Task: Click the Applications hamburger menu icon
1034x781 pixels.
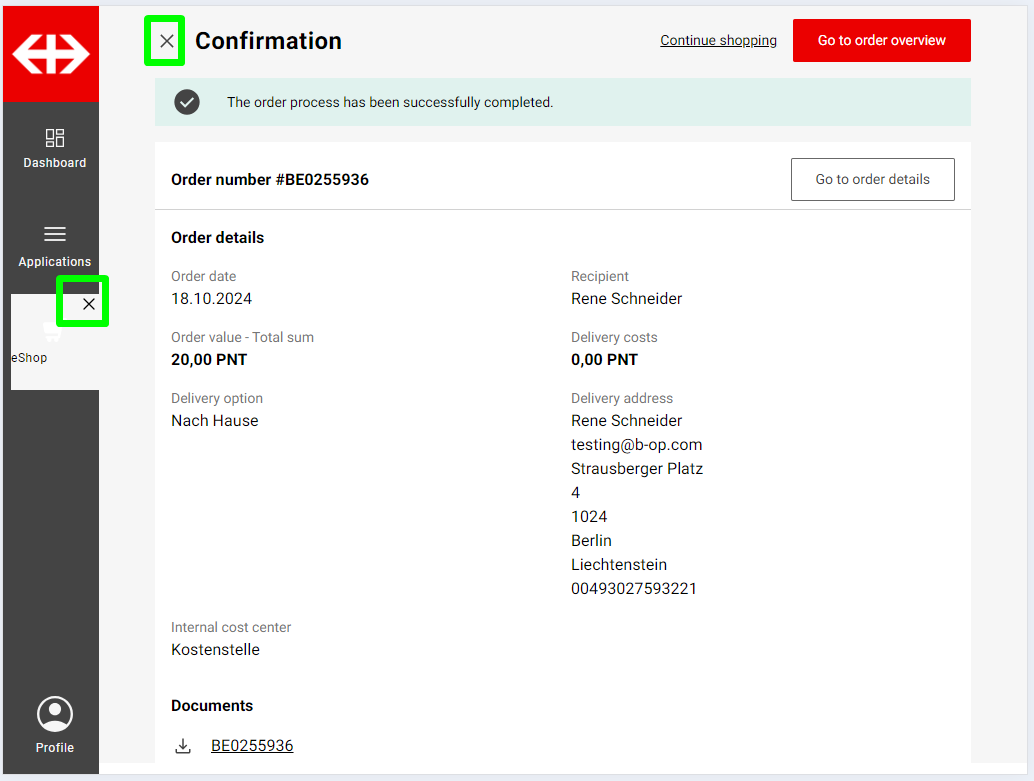Action: coord(55,234)
